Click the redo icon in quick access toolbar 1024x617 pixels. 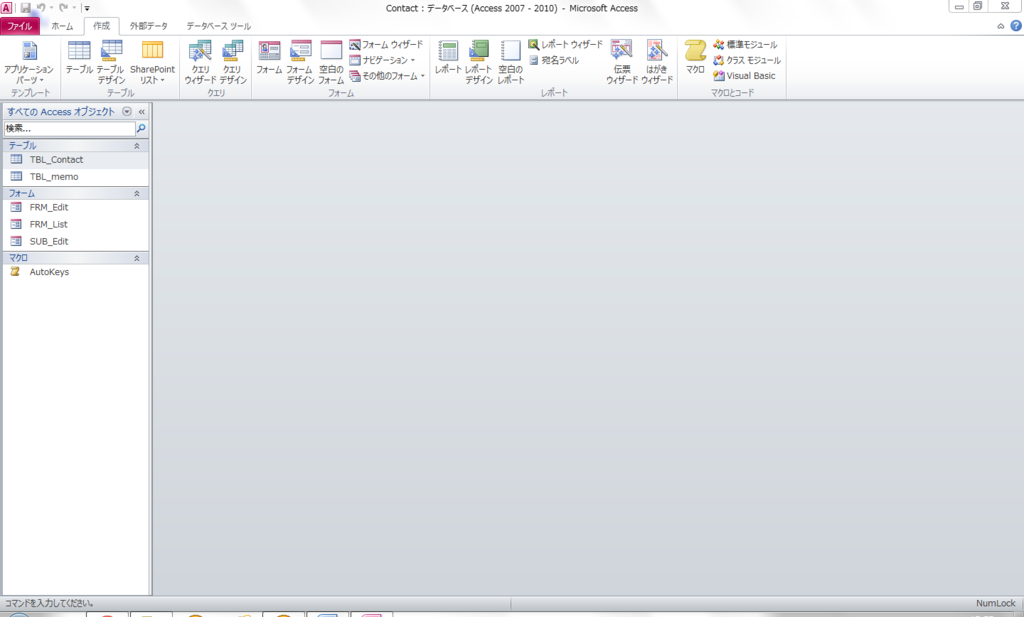coord(63,8)
